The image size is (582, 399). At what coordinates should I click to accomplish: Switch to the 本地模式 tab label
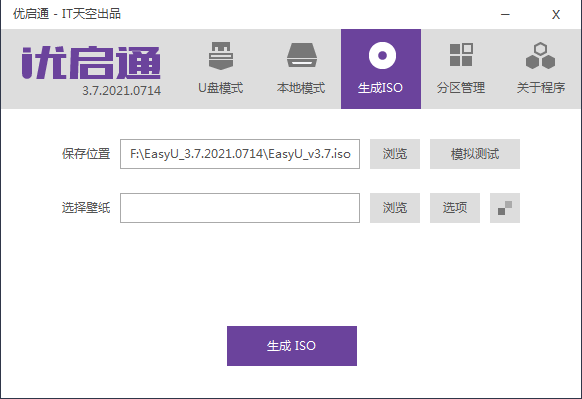[x=301, y=88]
